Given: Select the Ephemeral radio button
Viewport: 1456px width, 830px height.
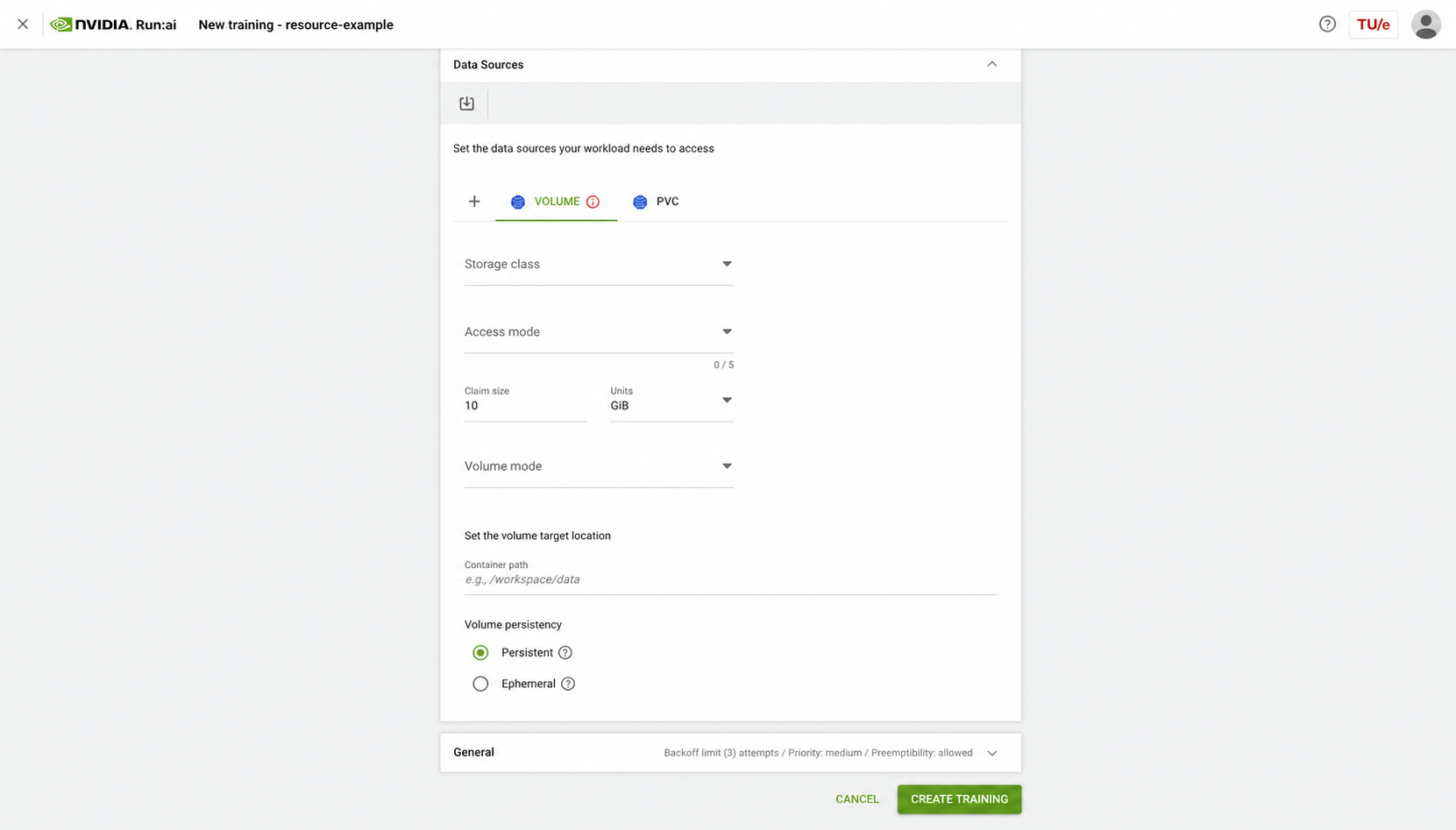Looking at the screenshot, I should tap(480, 684).
